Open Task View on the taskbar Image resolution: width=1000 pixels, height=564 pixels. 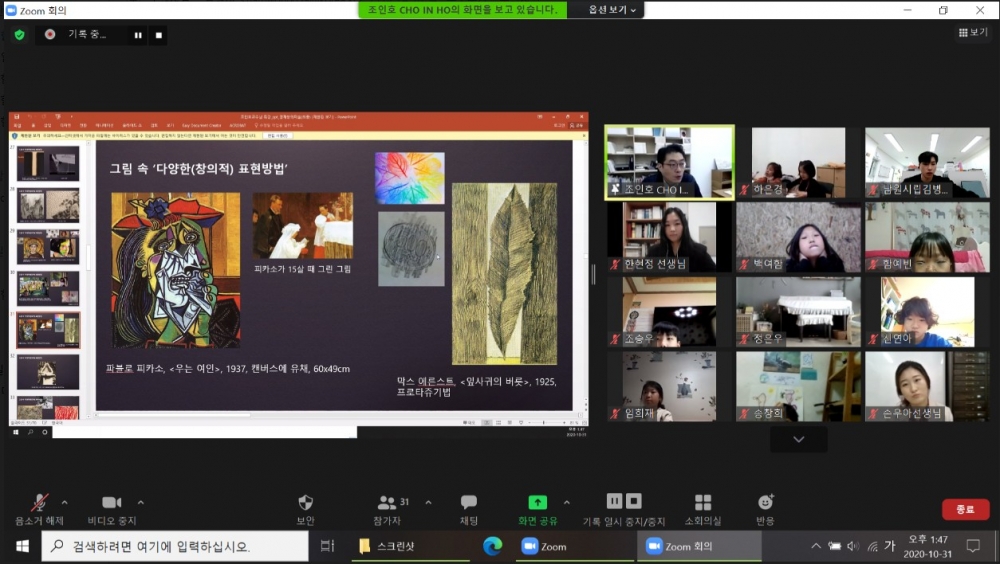point(327,546)
